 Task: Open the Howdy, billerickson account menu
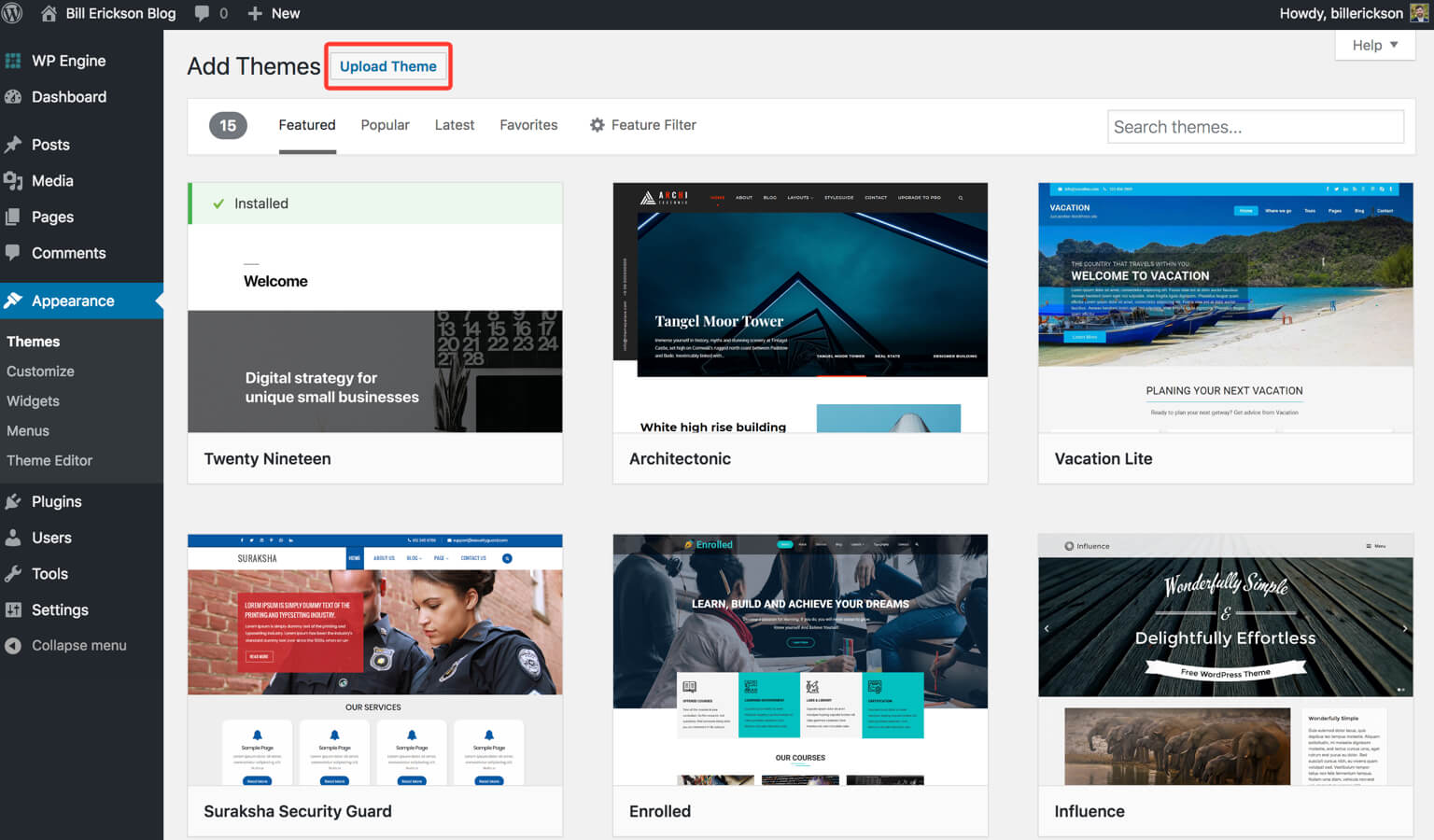coord(1354,13)
